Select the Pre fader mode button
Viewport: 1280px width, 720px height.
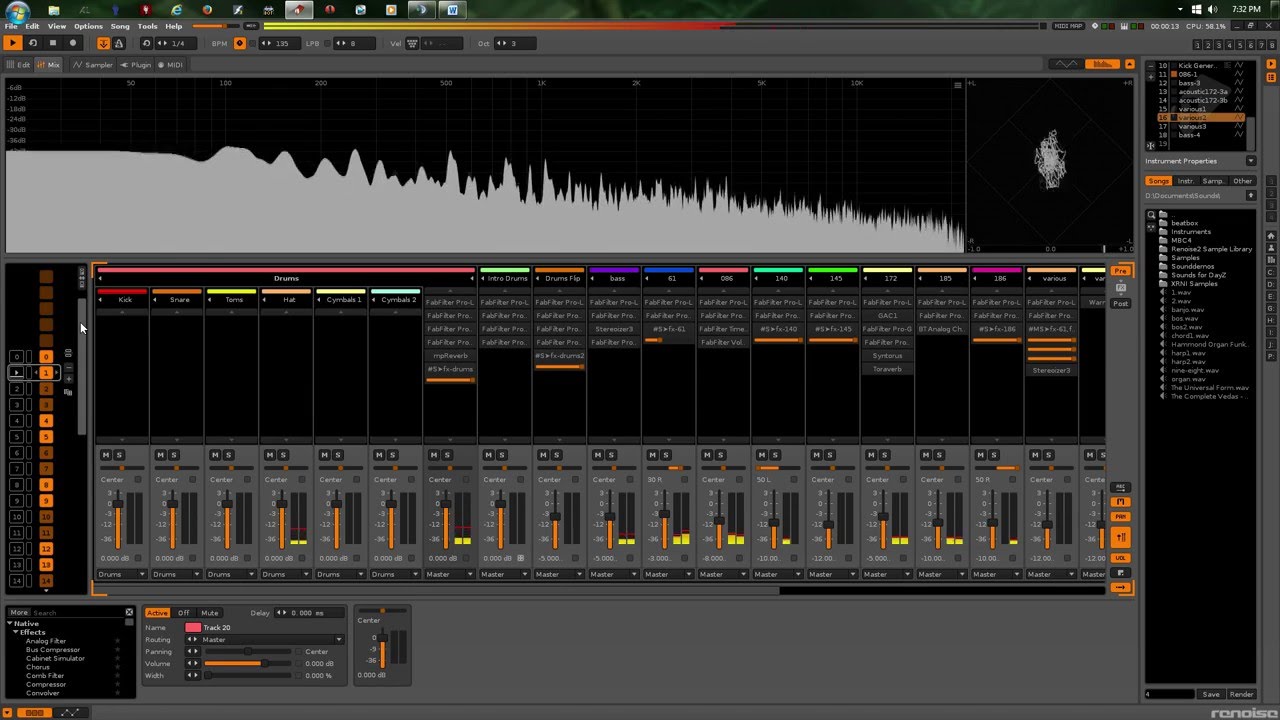1120,271
